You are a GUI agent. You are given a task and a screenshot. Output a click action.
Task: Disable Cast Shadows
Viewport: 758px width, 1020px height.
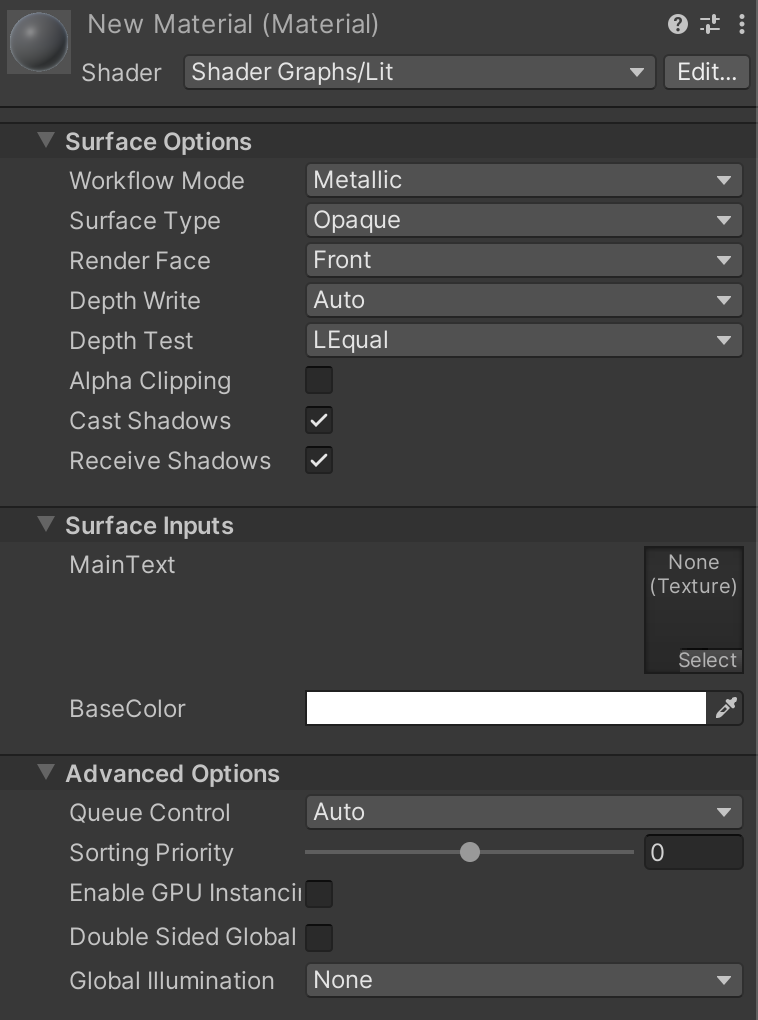click(318, 420)
